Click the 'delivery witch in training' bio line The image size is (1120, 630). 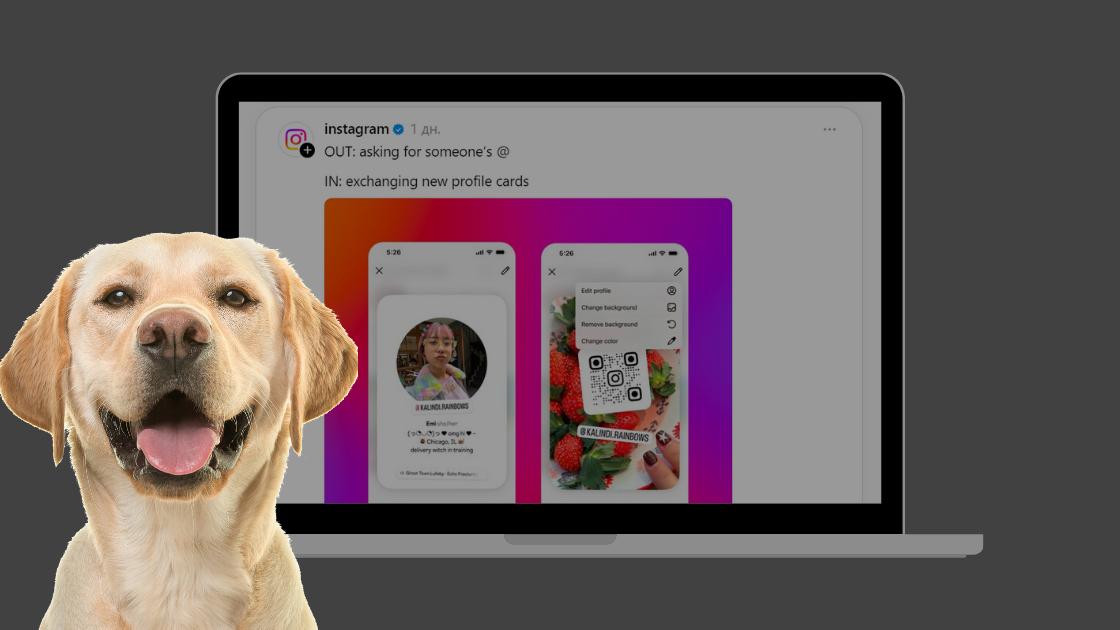(x=441, y=450)
